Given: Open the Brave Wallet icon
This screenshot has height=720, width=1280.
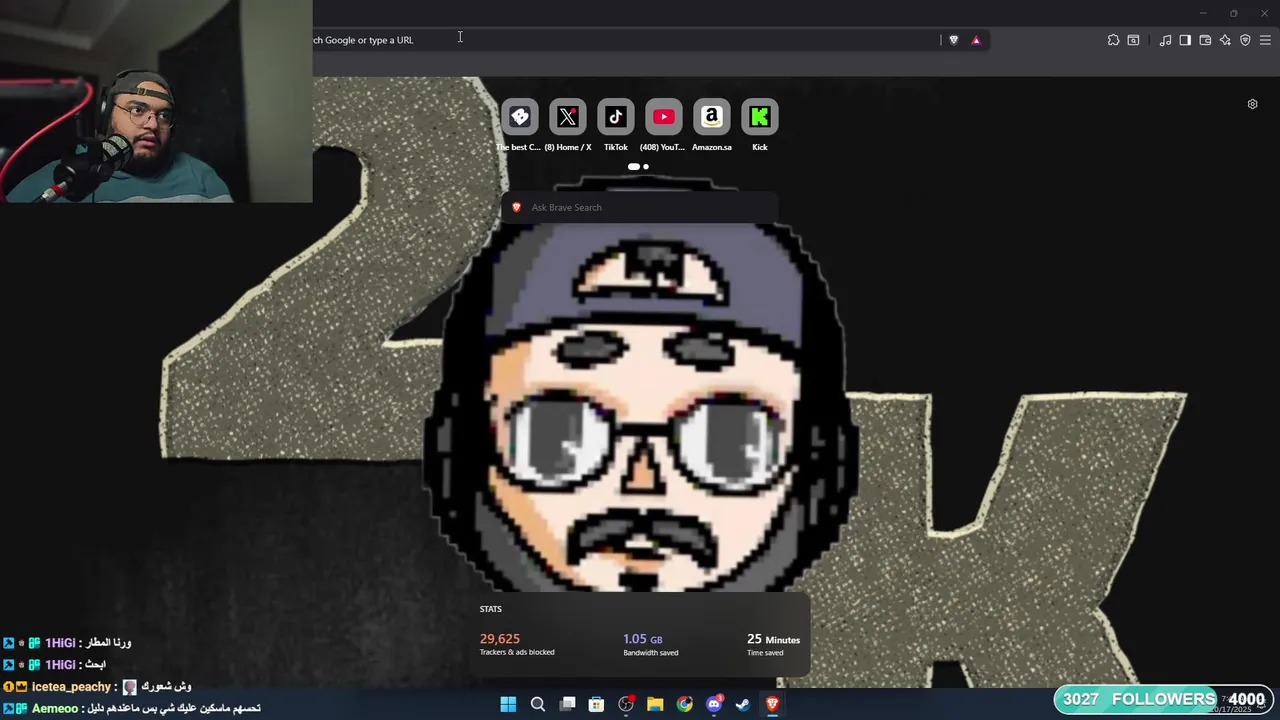Looking at the screenshot, I should (x=1205, y=40).
